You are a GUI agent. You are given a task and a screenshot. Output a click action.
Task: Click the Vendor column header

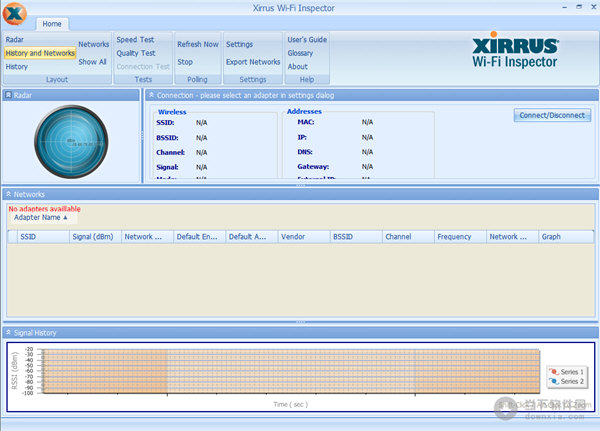click(304, 237)
